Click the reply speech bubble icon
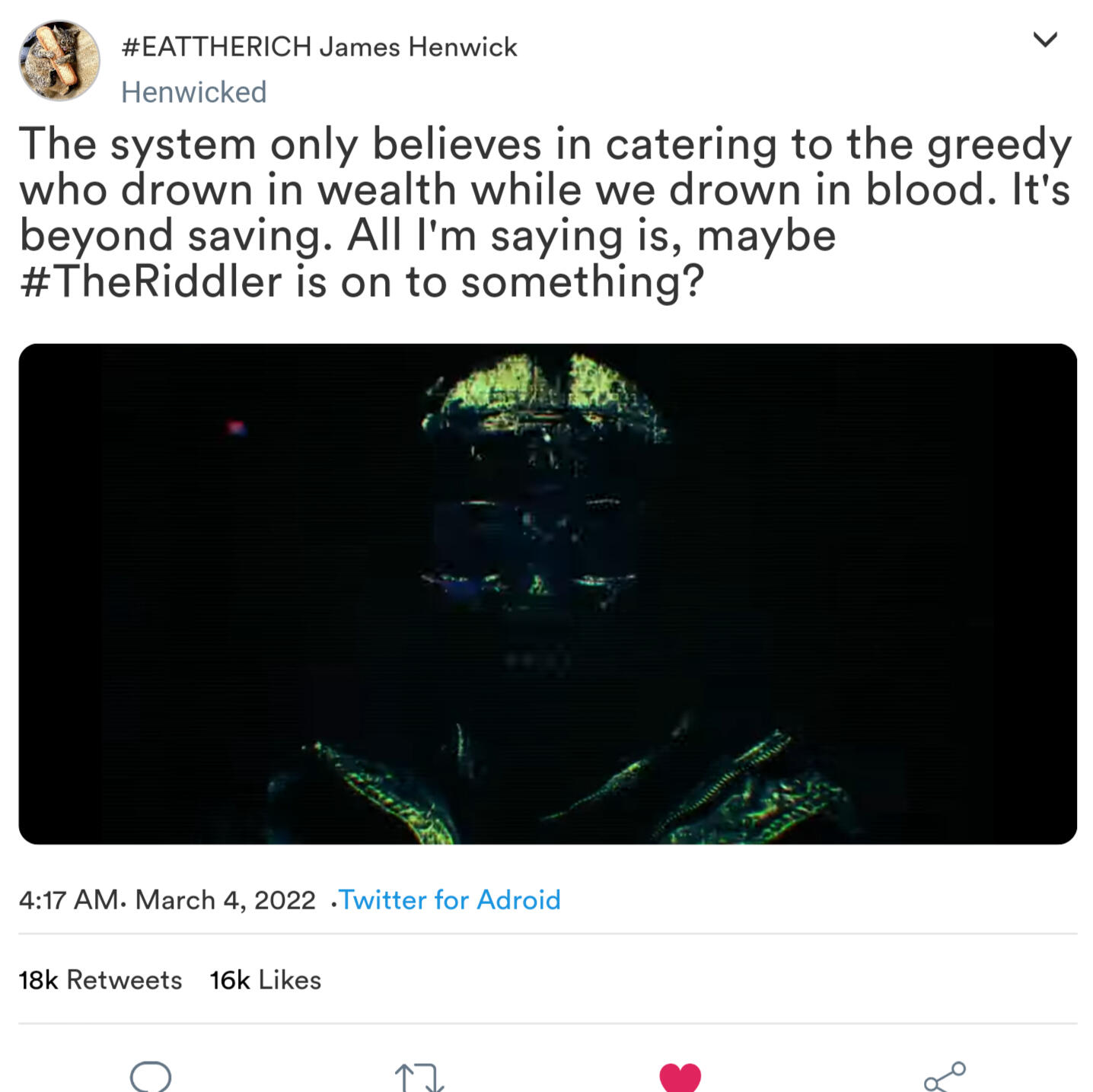This screenshot has height=1092, width=1093. [151, 1076]
